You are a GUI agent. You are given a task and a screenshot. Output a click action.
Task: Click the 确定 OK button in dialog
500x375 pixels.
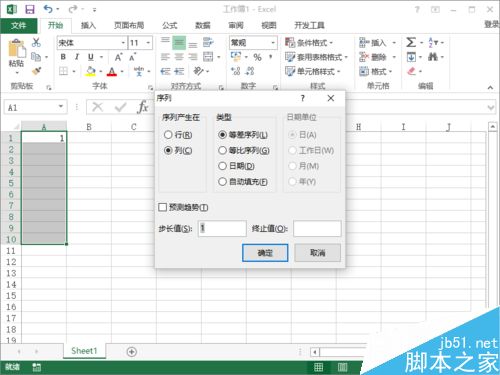pyautogui.click(x=265, y=253)
